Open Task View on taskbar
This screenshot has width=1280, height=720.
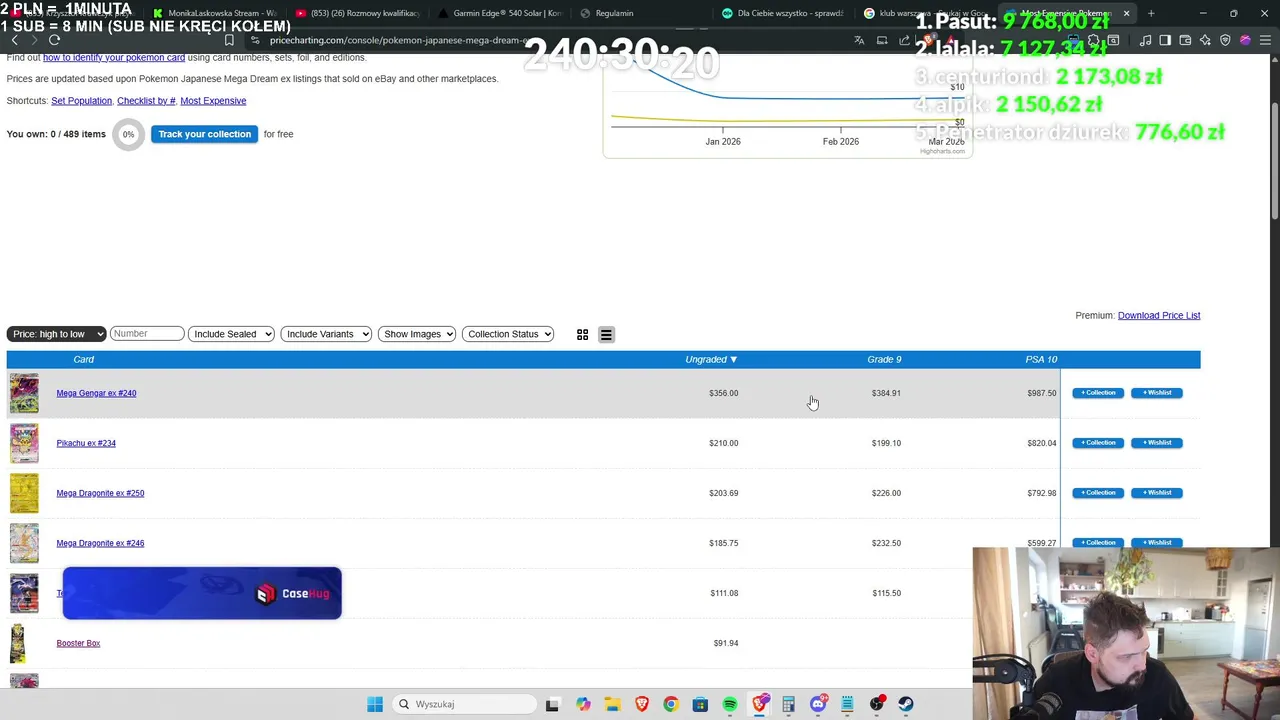[x=552, y=704]
